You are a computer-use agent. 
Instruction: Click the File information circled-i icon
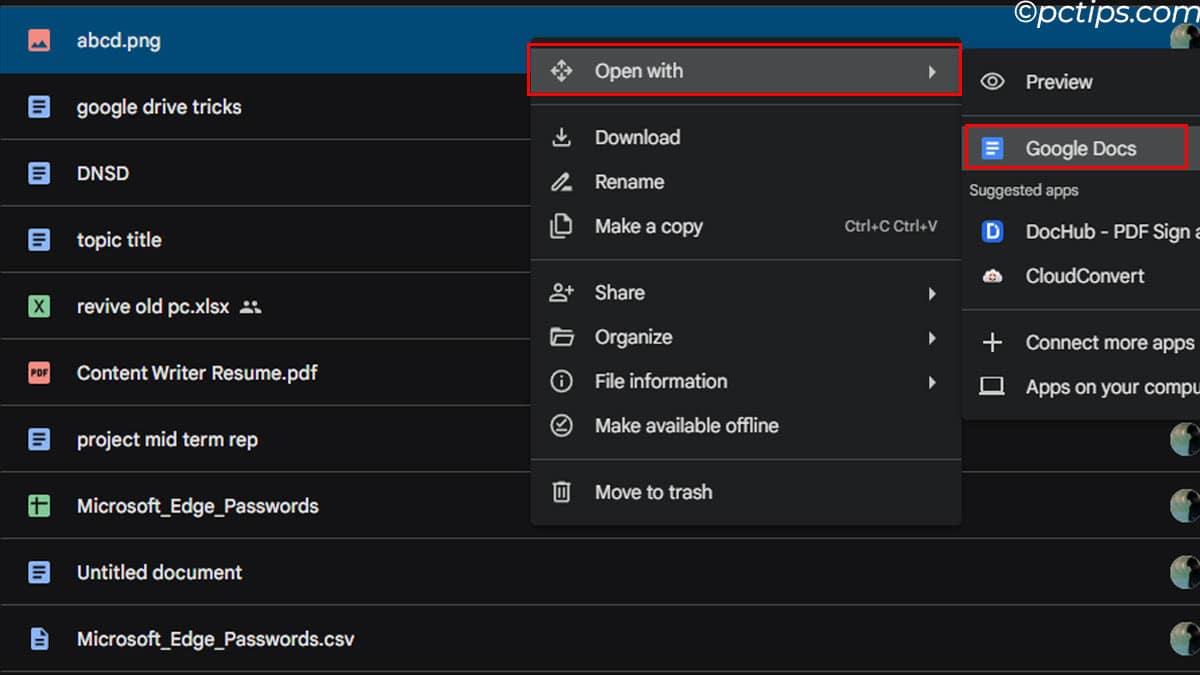click(562, 381)
